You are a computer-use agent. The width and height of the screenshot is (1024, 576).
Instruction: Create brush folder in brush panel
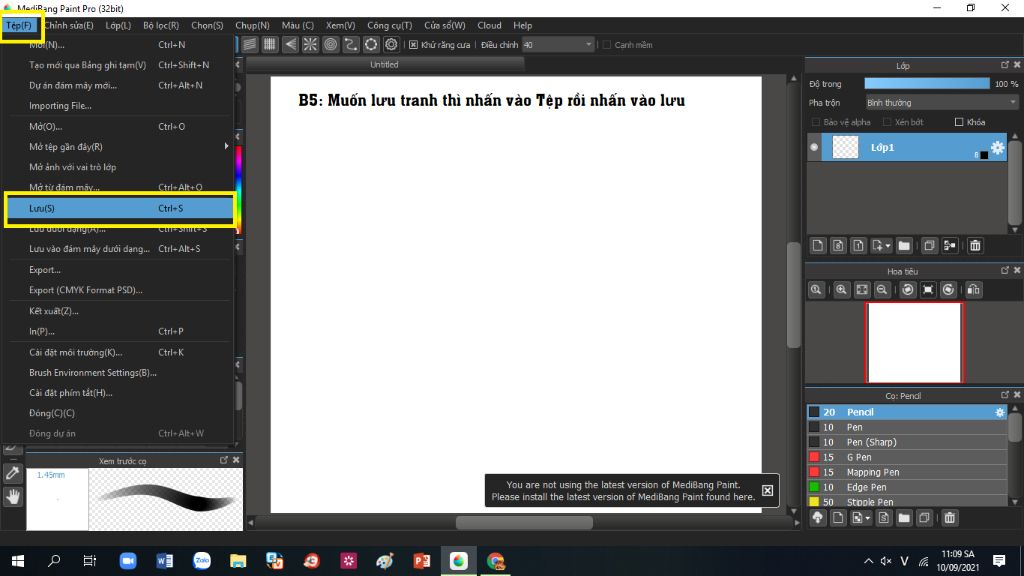tap(904, 518)
